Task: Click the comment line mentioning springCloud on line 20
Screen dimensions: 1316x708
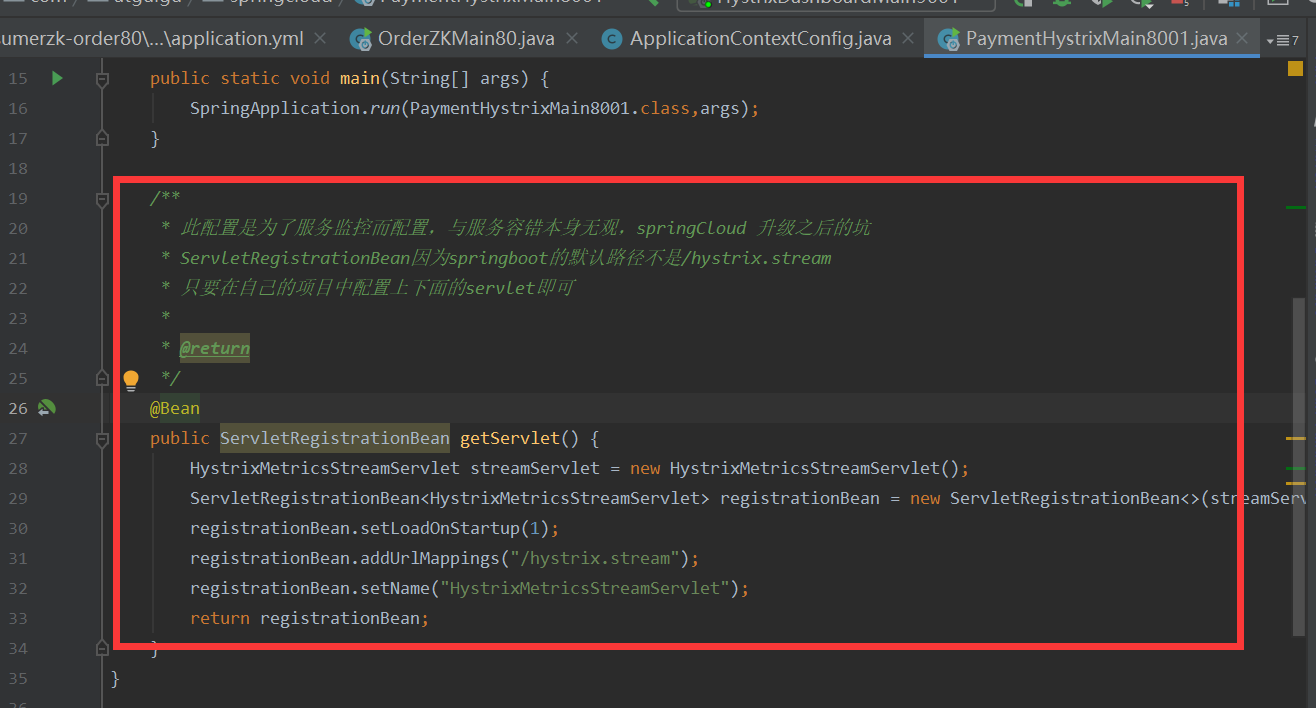Action: [516, 228]
